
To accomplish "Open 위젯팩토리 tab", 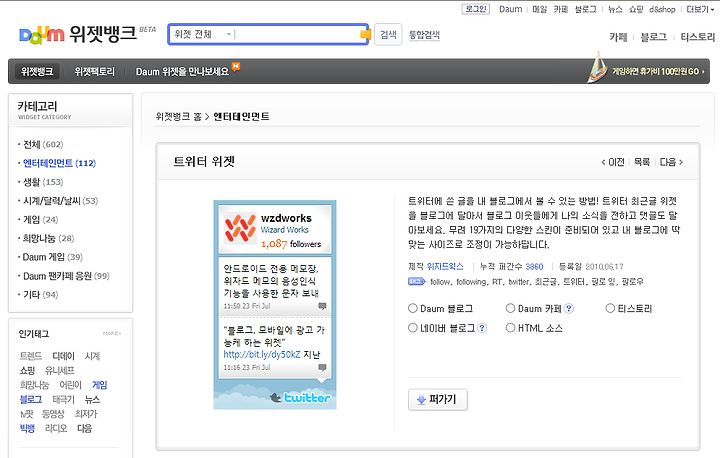I will [95, 72].
